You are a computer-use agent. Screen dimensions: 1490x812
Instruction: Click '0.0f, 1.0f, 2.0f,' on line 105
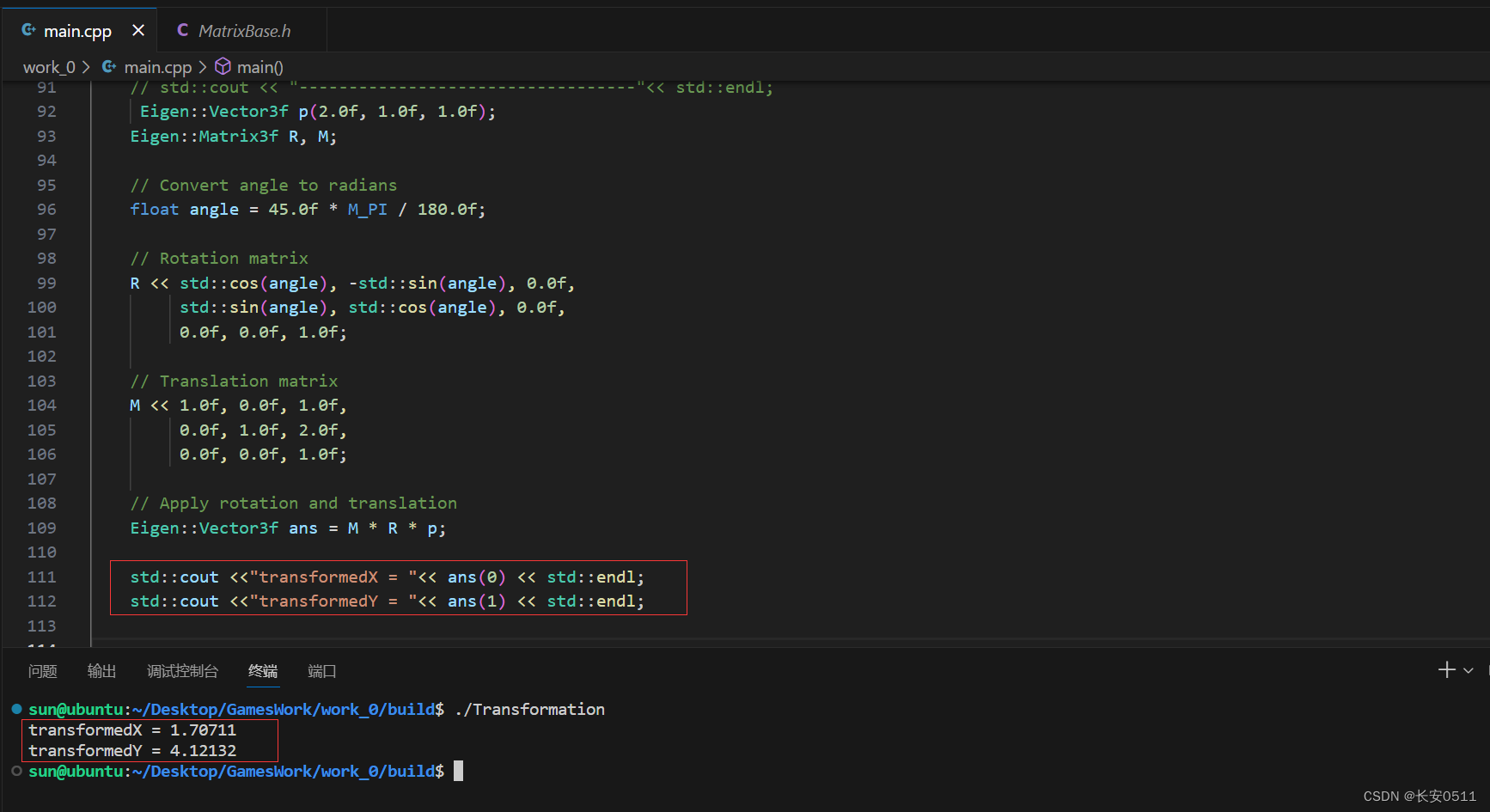[263, 430]
